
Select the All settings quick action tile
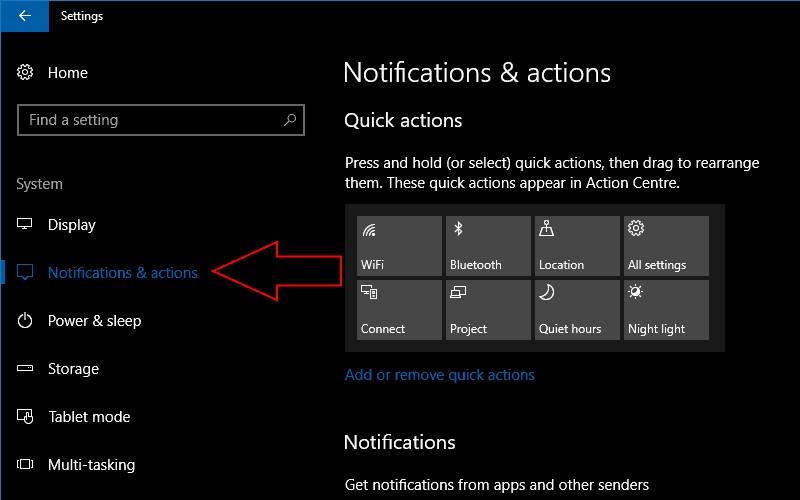(x=666, y=246)
